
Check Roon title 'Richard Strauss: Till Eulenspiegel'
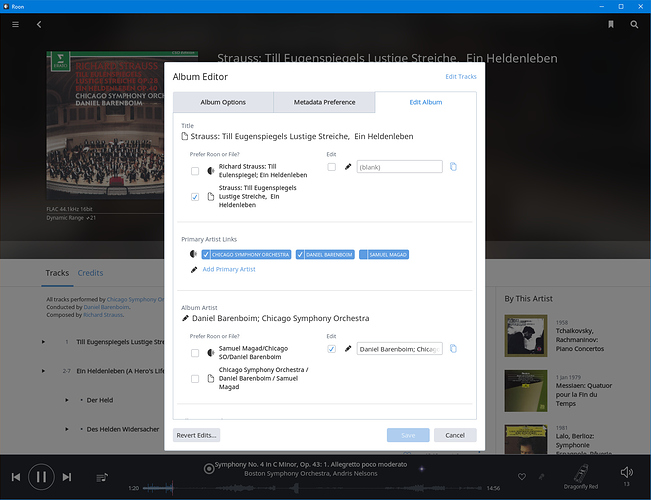pos(195,171)
